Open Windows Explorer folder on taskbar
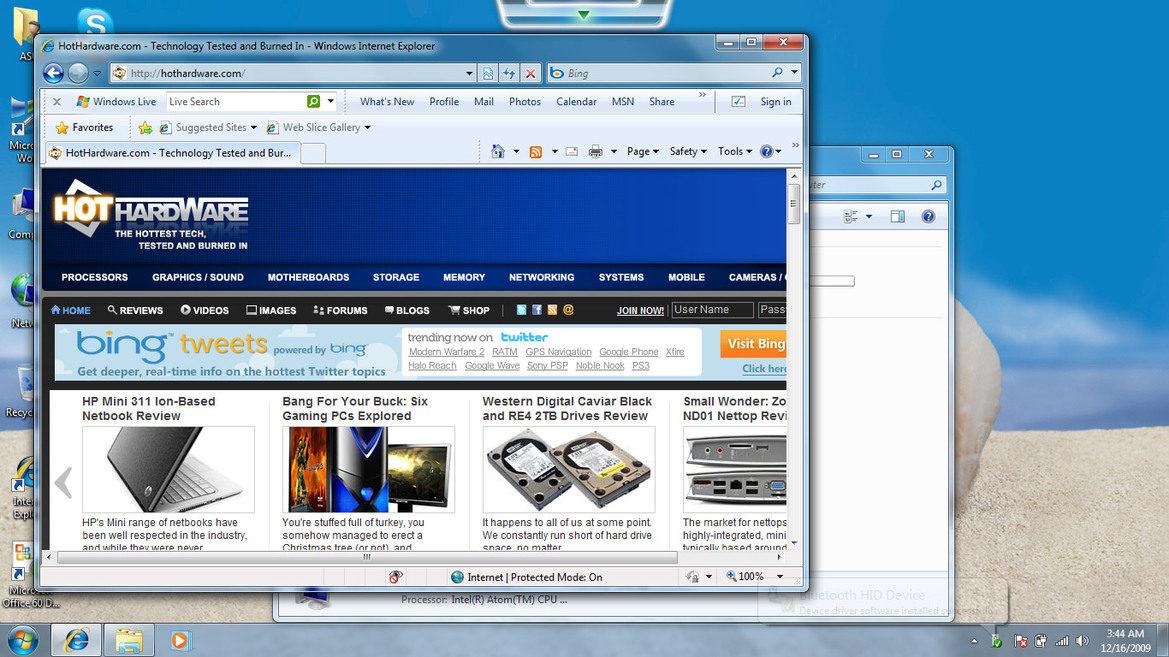This screenshot has width=1169, height=657. [129, 639]
